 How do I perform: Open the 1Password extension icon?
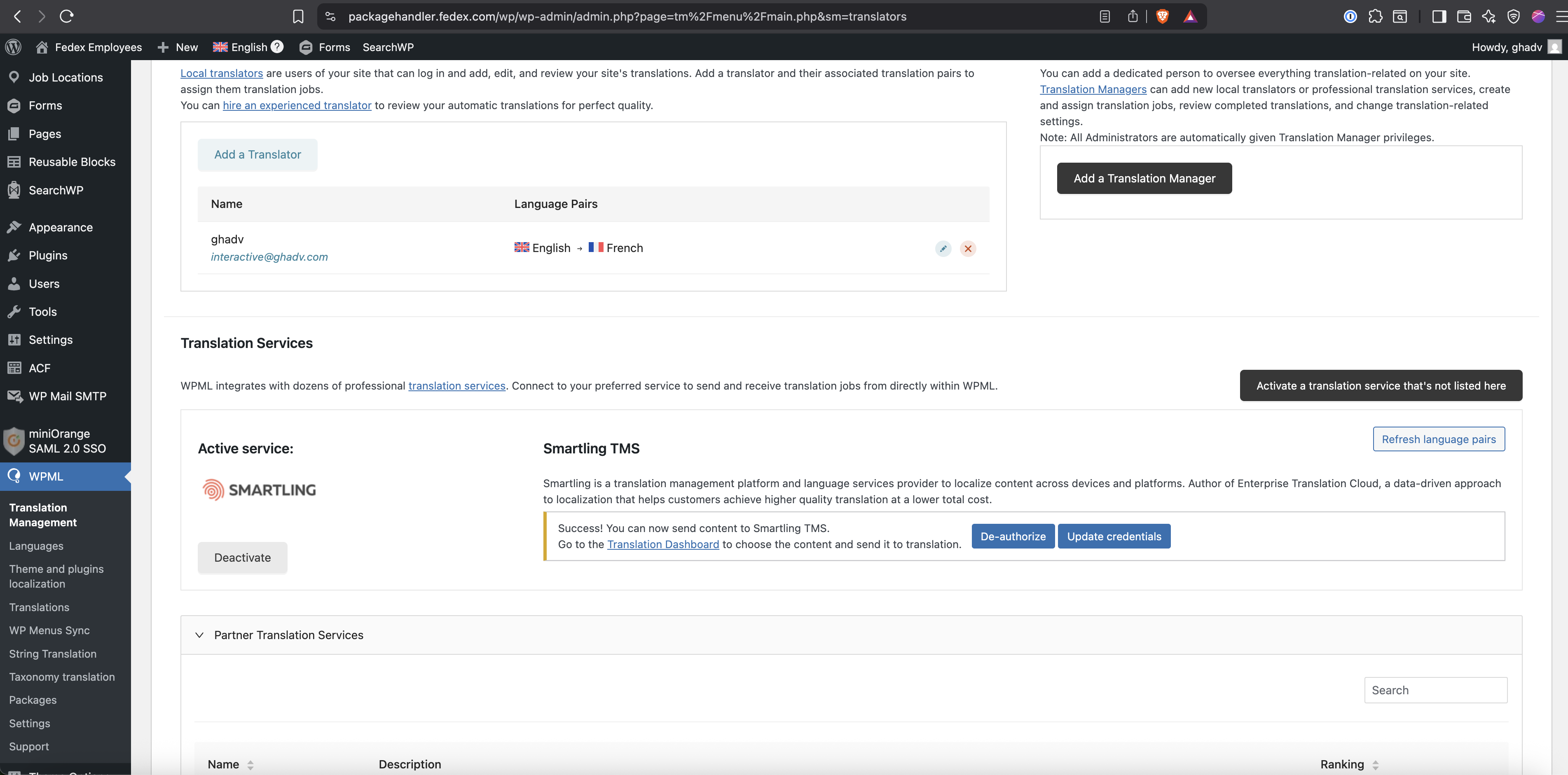click(x=1350, y=16)
